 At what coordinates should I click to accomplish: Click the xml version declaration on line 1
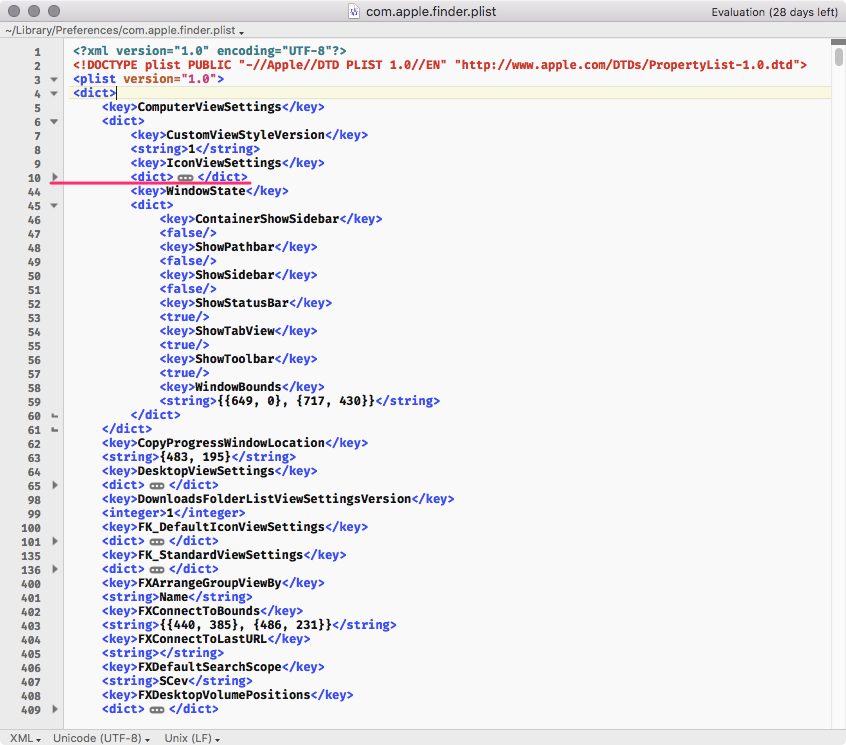coord(210,51)
